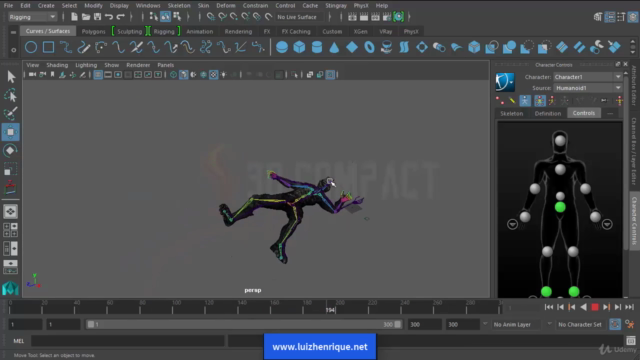Create a NURBS plane from the shelf
This screenshot has width=640, height=360.
(x=352, y=47)
